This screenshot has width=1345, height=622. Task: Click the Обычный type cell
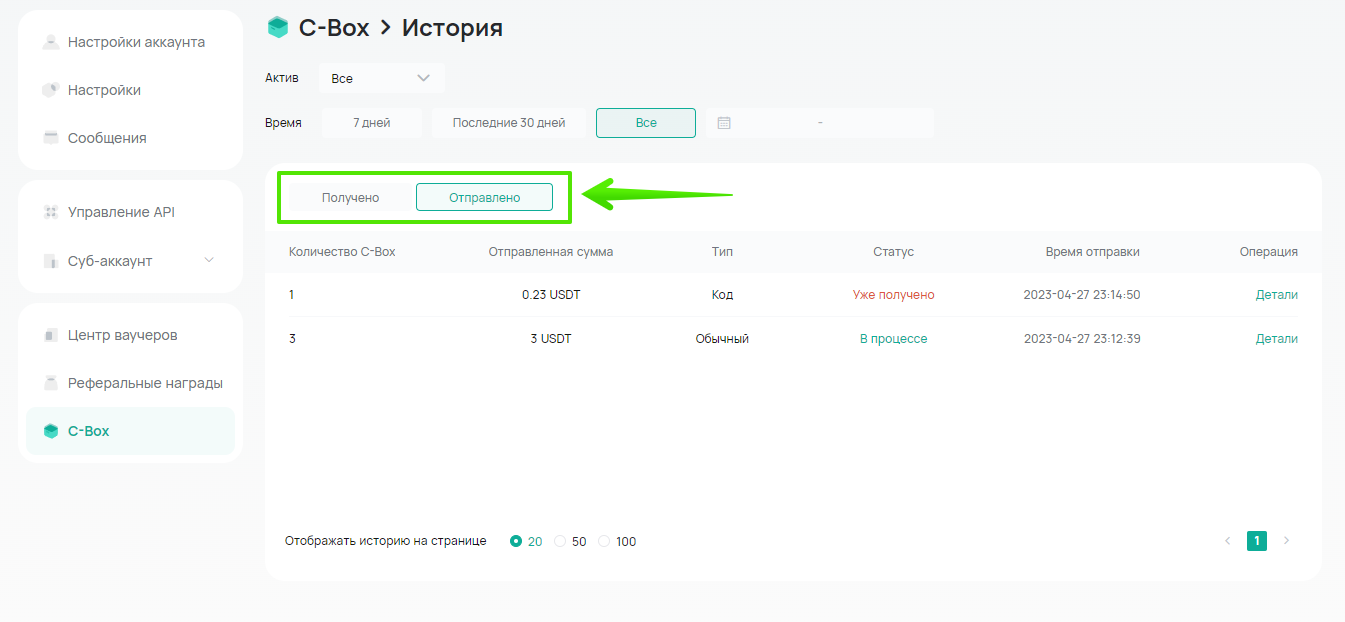click(722, 339)
